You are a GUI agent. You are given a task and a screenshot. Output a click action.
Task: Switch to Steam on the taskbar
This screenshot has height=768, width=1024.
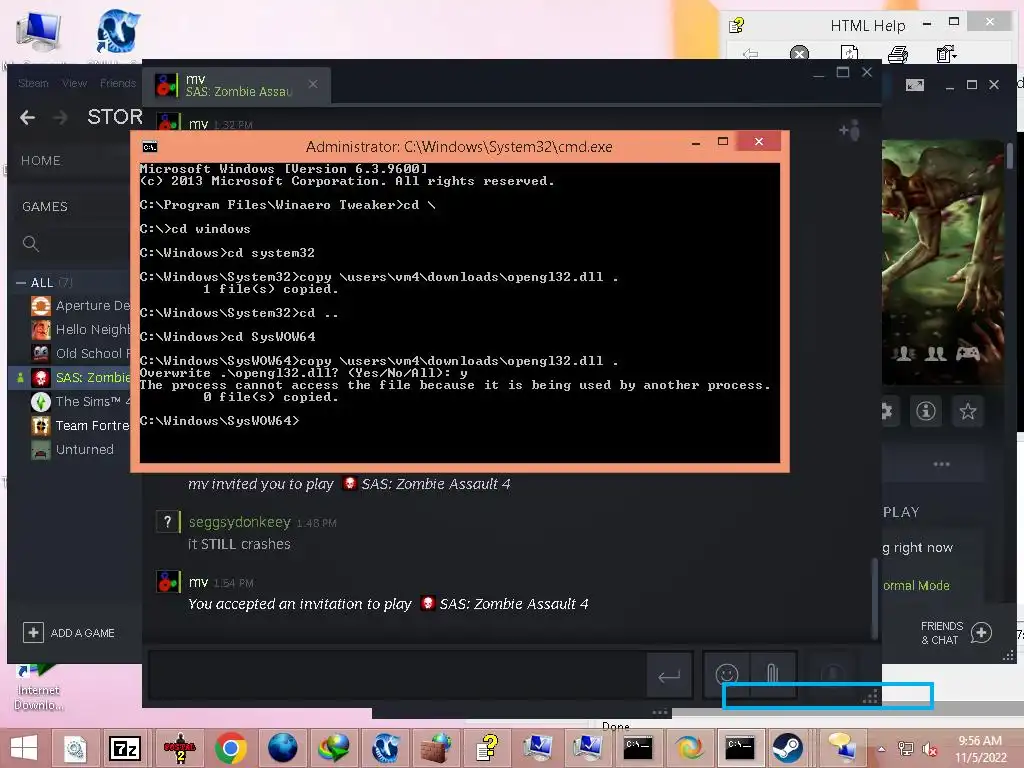coord(787,748)
